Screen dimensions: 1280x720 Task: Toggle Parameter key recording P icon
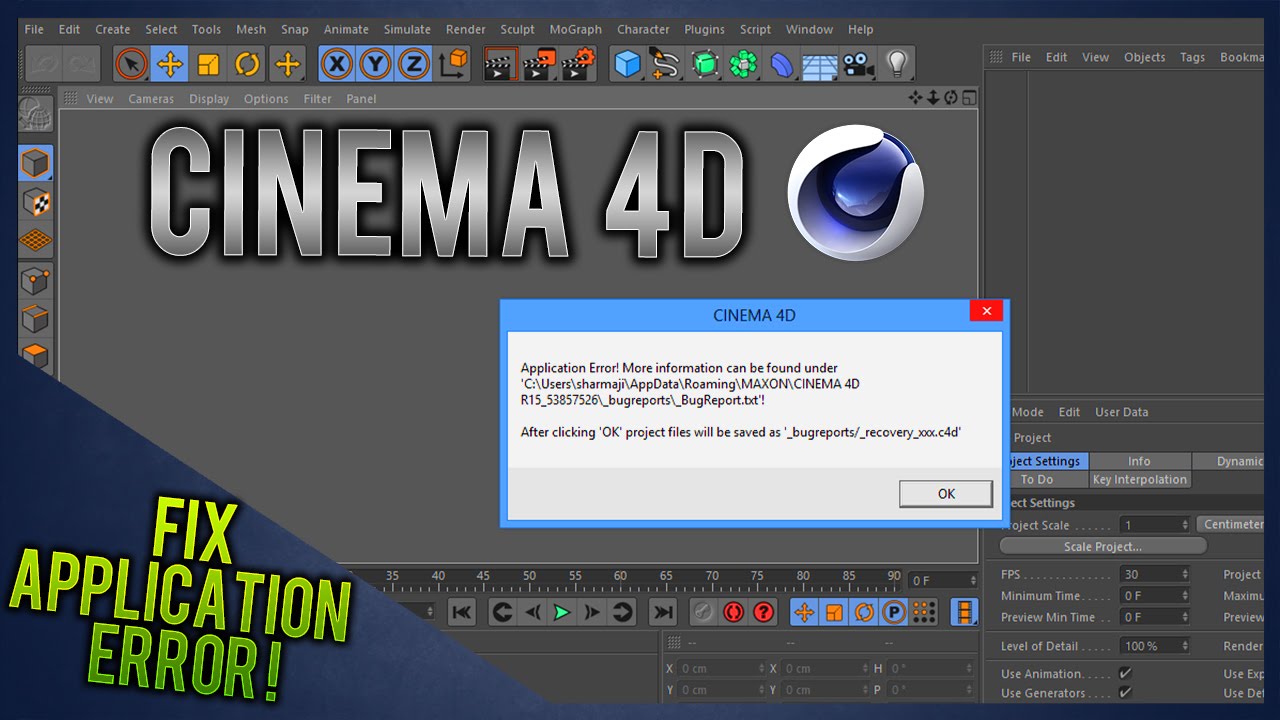[894, 612]
